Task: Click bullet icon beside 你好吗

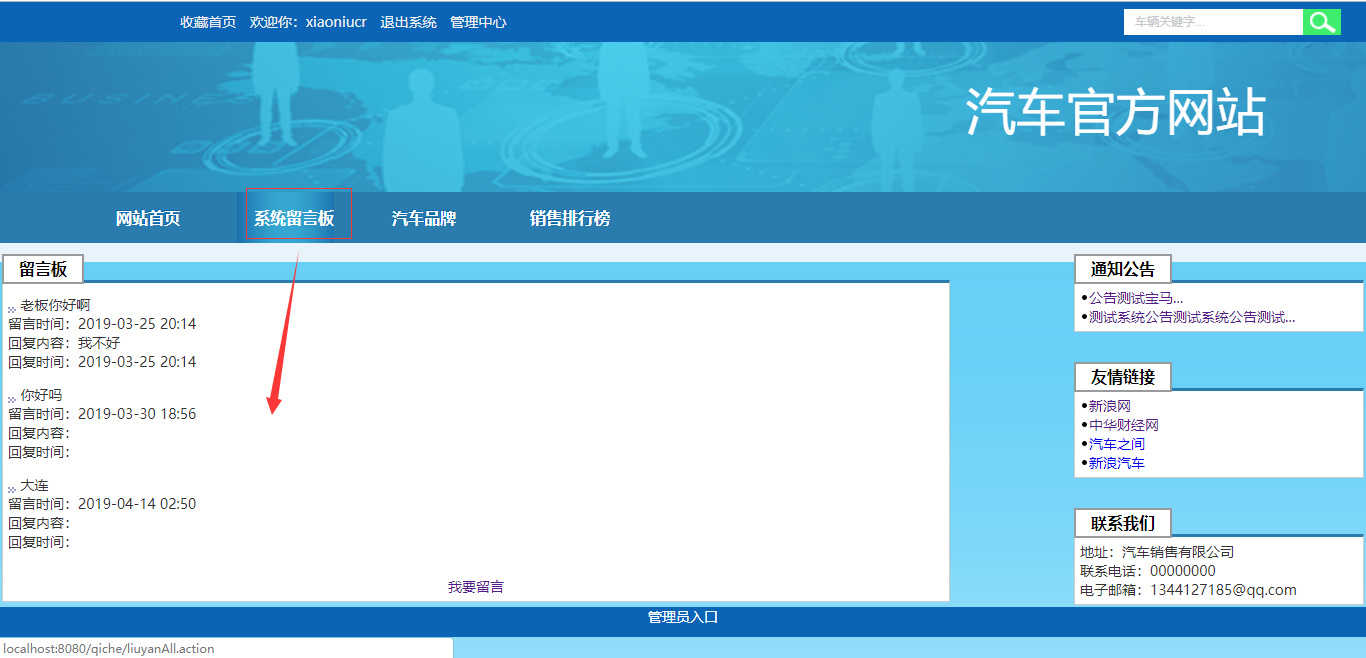Action: (12, 400)
